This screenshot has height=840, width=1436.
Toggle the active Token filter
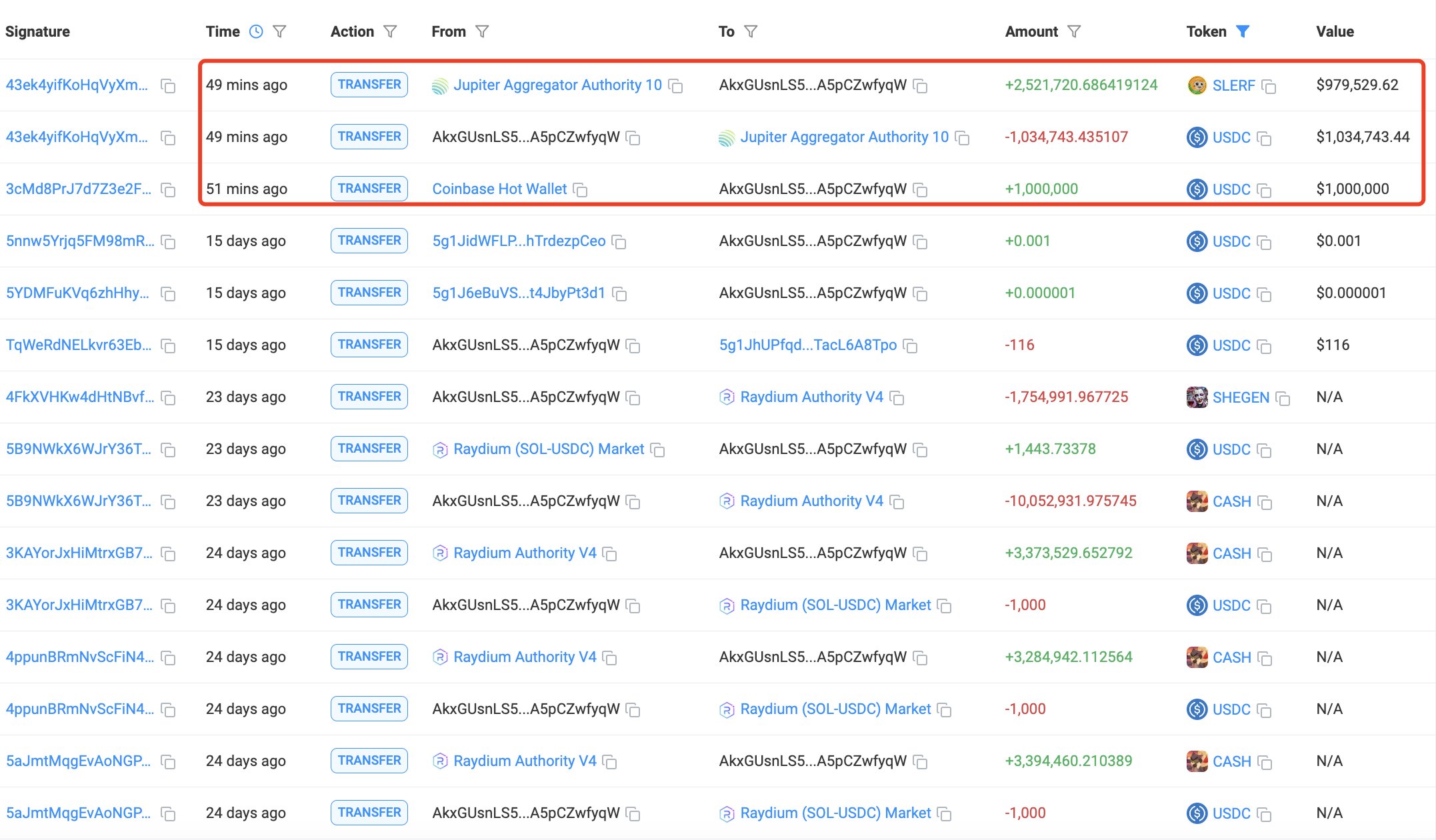pos(1243,31)
